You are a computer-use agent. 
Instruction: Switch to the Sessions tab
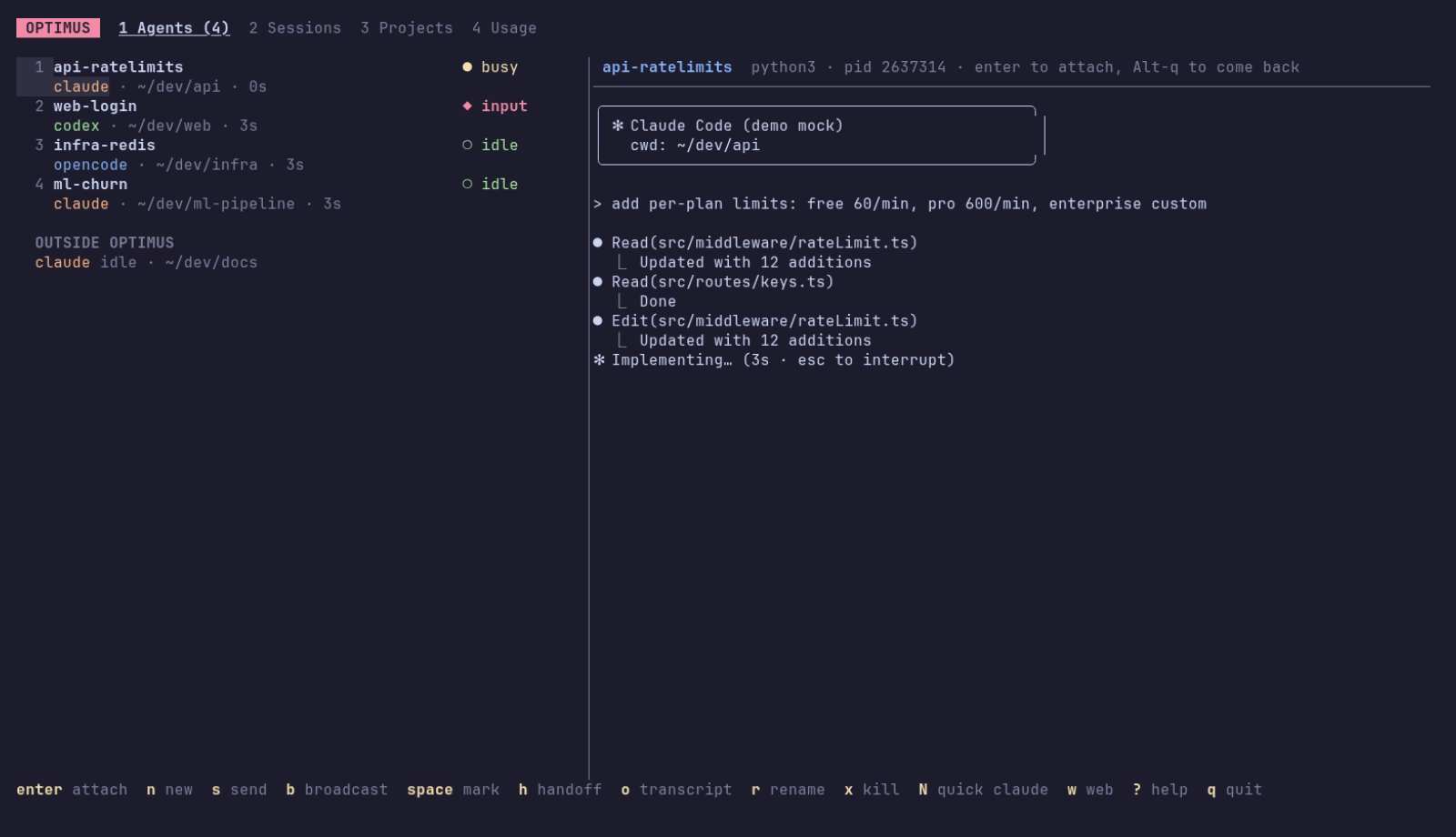295,28
